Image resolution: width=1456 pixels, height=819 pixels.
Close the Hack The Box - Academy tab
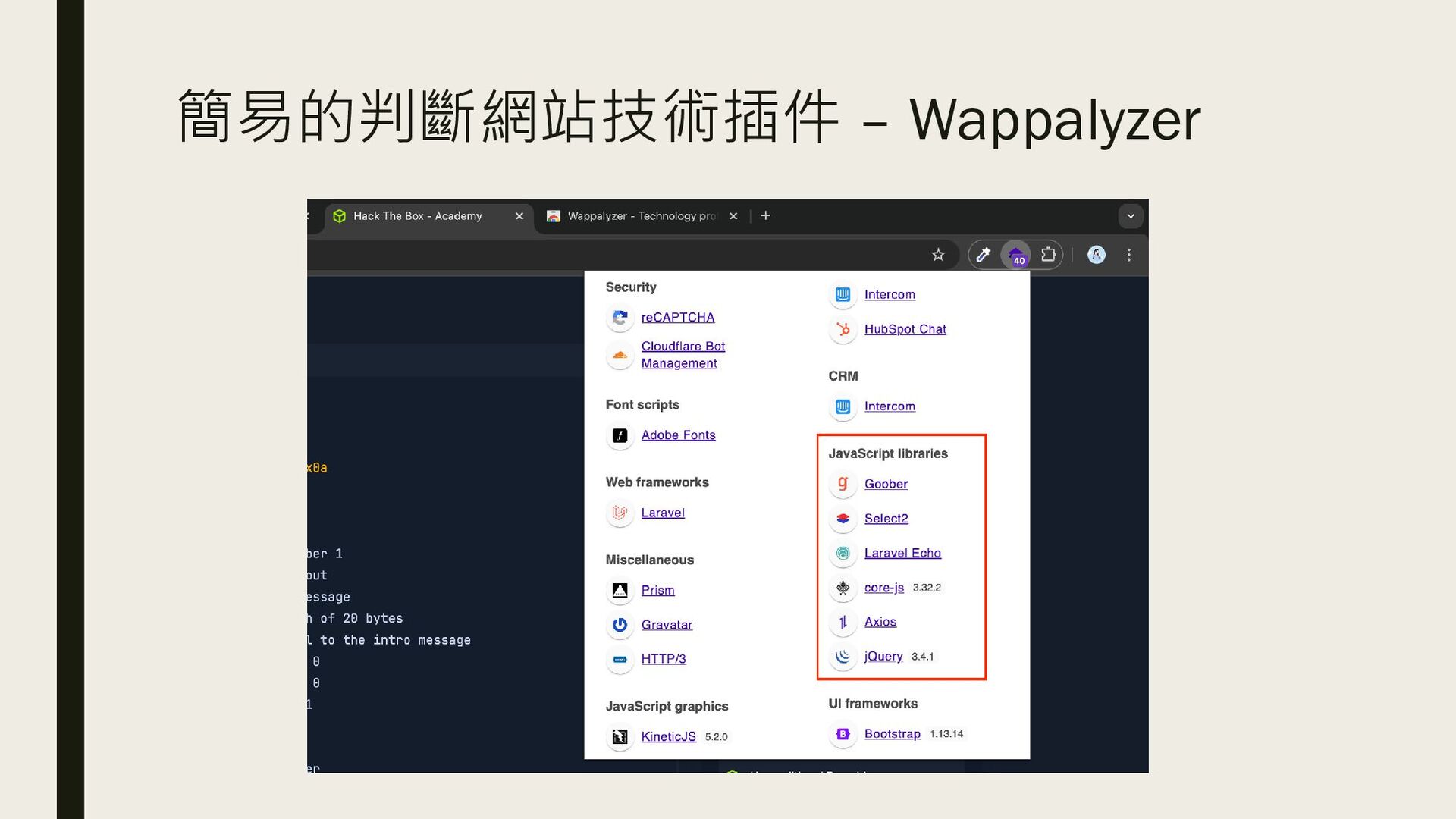coord(519,216)
